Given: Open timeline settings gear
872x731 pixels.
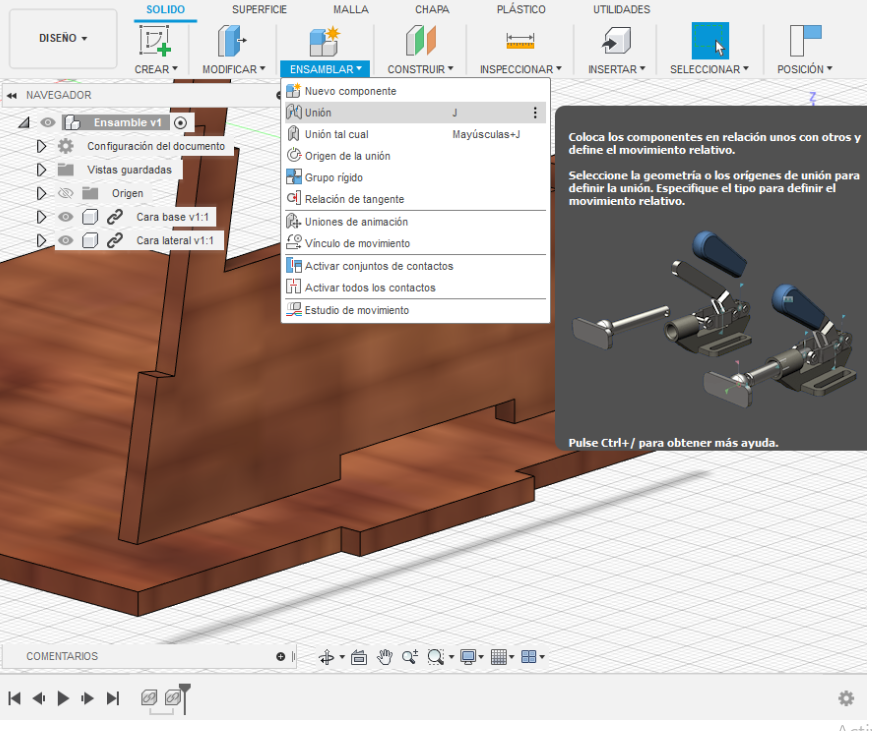Looking at the screenshot, I should (x=846, y=698).
